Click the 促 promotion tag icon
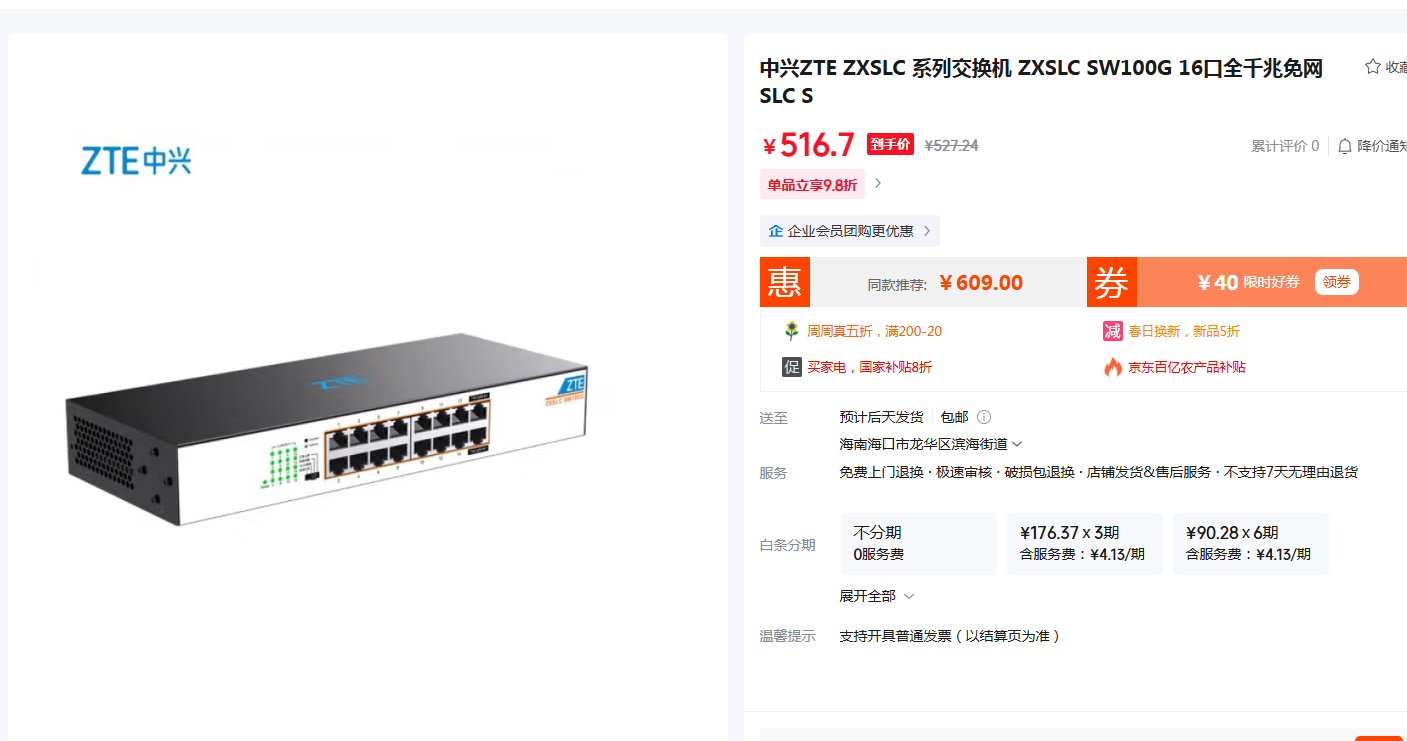This screenshot has width=1407, height=741. (x=792, y=367)
